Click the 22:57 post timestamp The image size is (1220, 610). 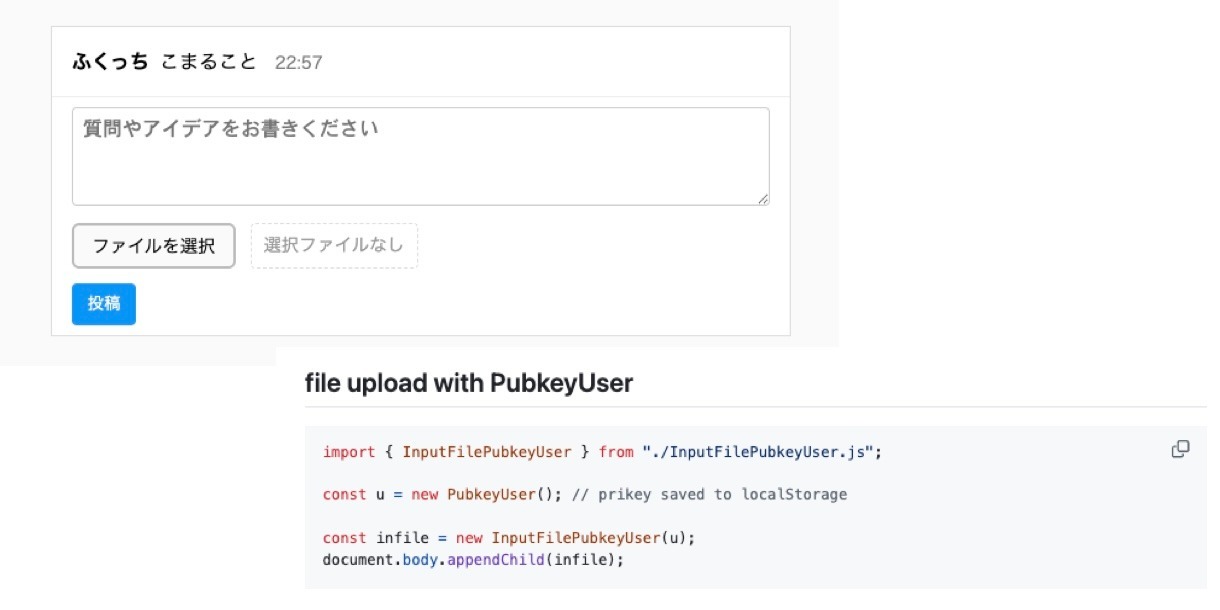298,63
